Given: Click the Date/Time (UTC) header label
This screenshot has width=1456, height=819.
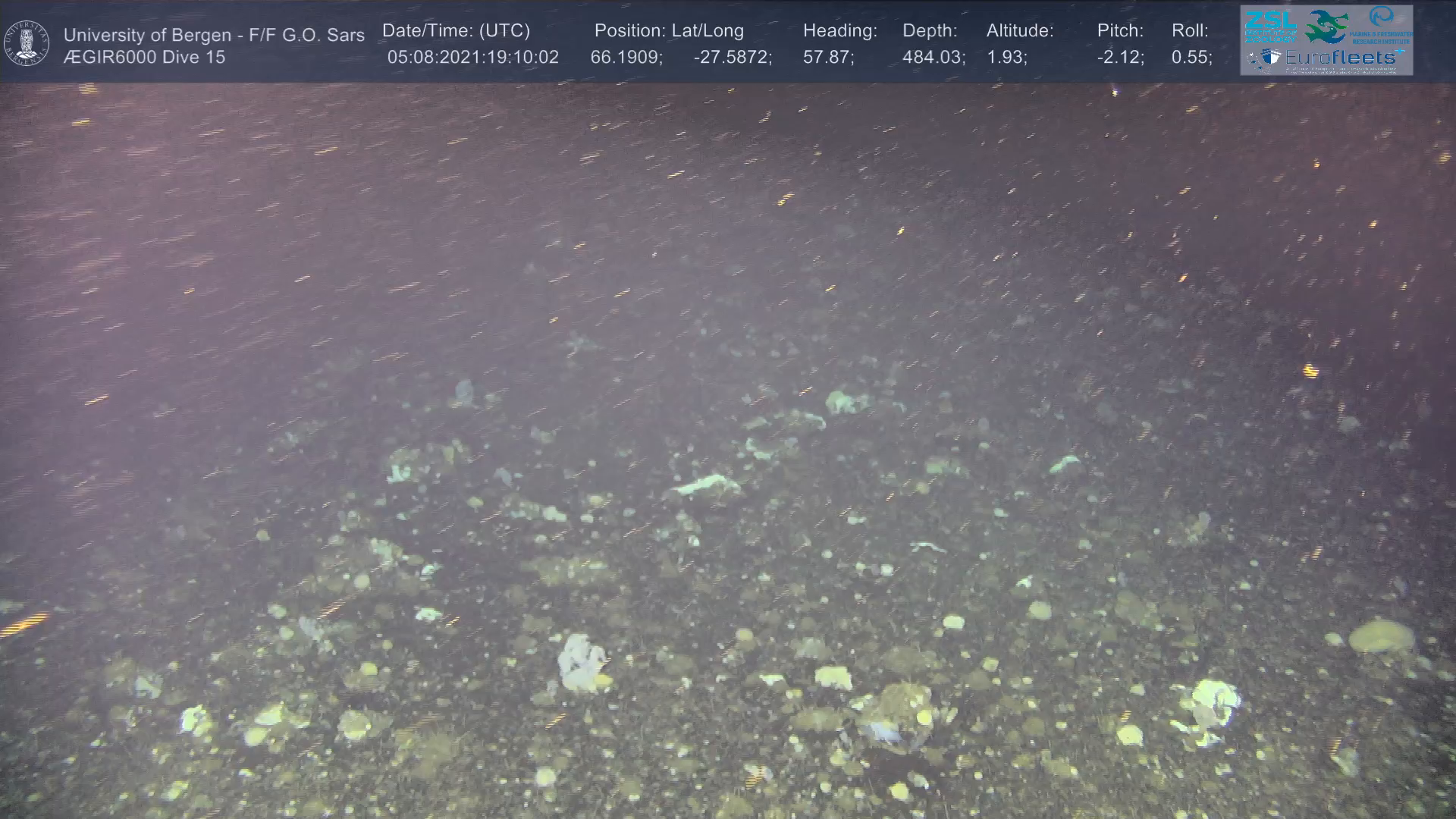Looking at the screenshot, I should [456, 31].
